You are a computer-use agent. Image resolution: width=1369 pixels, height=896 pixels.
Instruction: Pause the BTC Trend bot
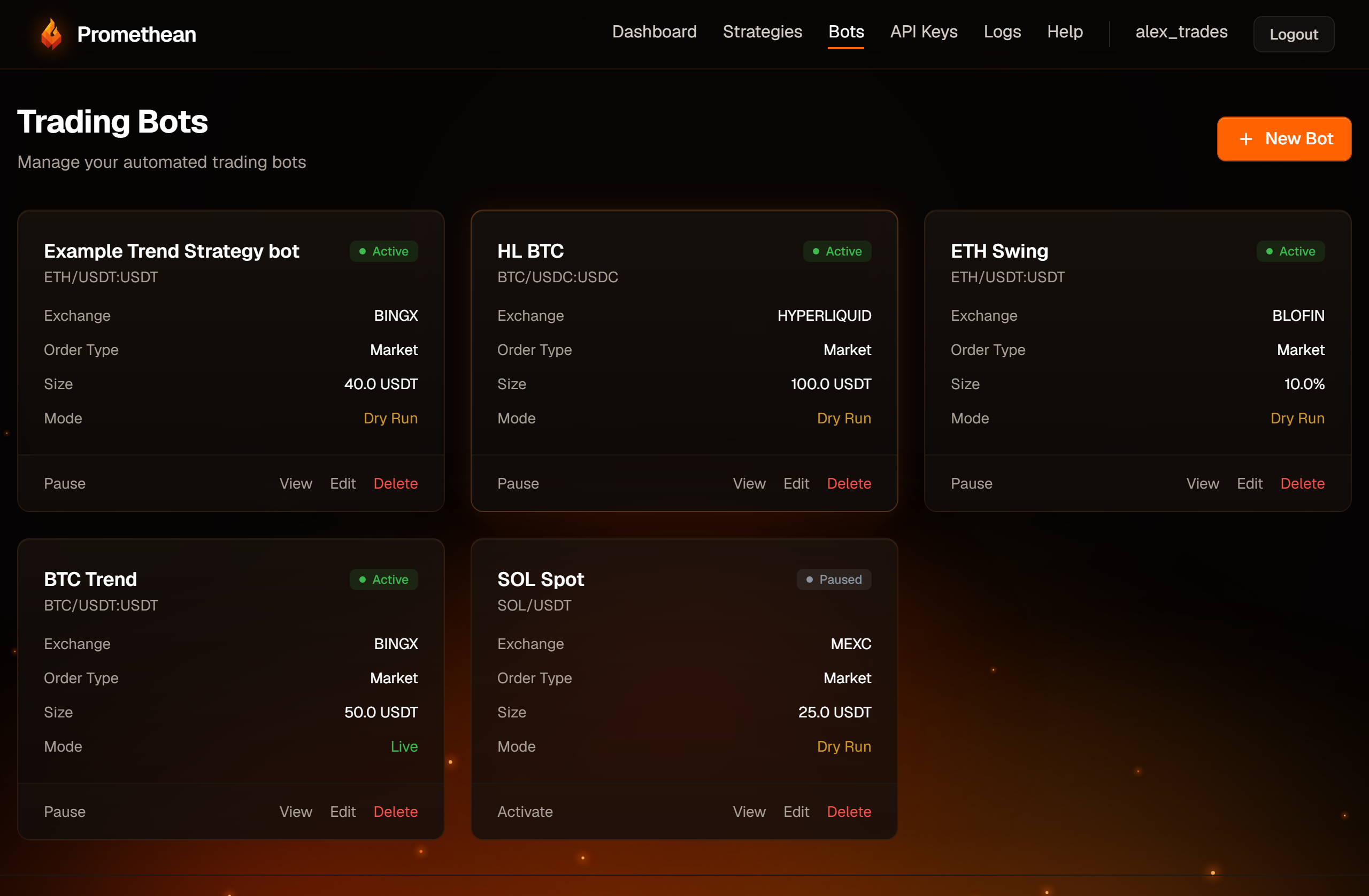(64, 812)
